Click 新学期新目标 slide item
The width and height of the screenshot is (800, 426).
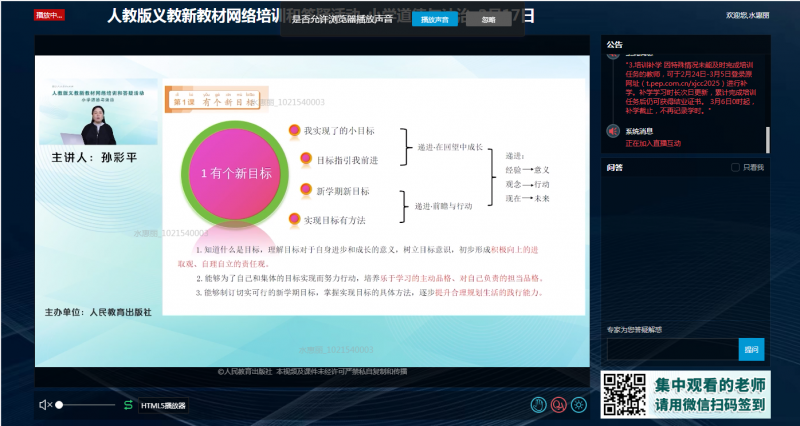[342, 191]
